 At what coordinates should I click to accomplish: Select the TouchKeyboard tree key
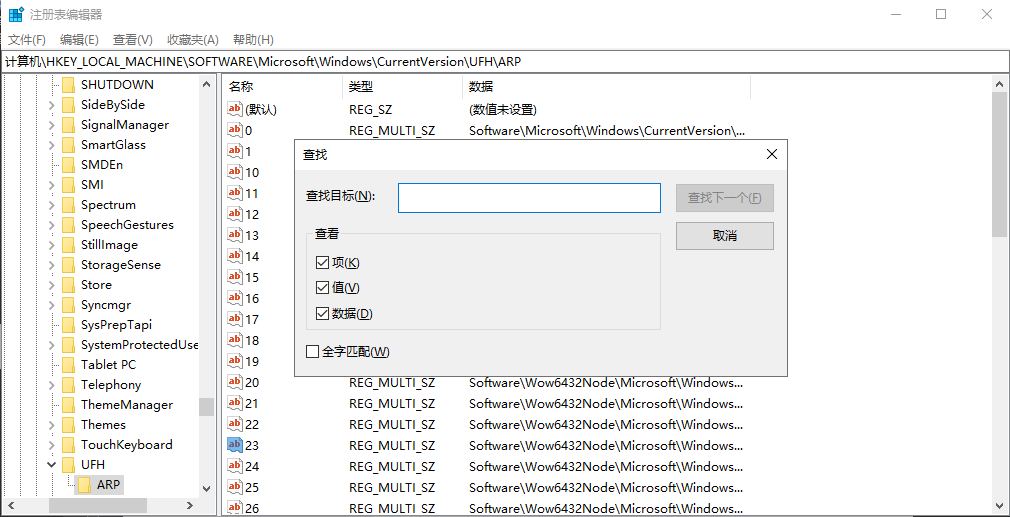pyautogui.click(x=126, y=444)
